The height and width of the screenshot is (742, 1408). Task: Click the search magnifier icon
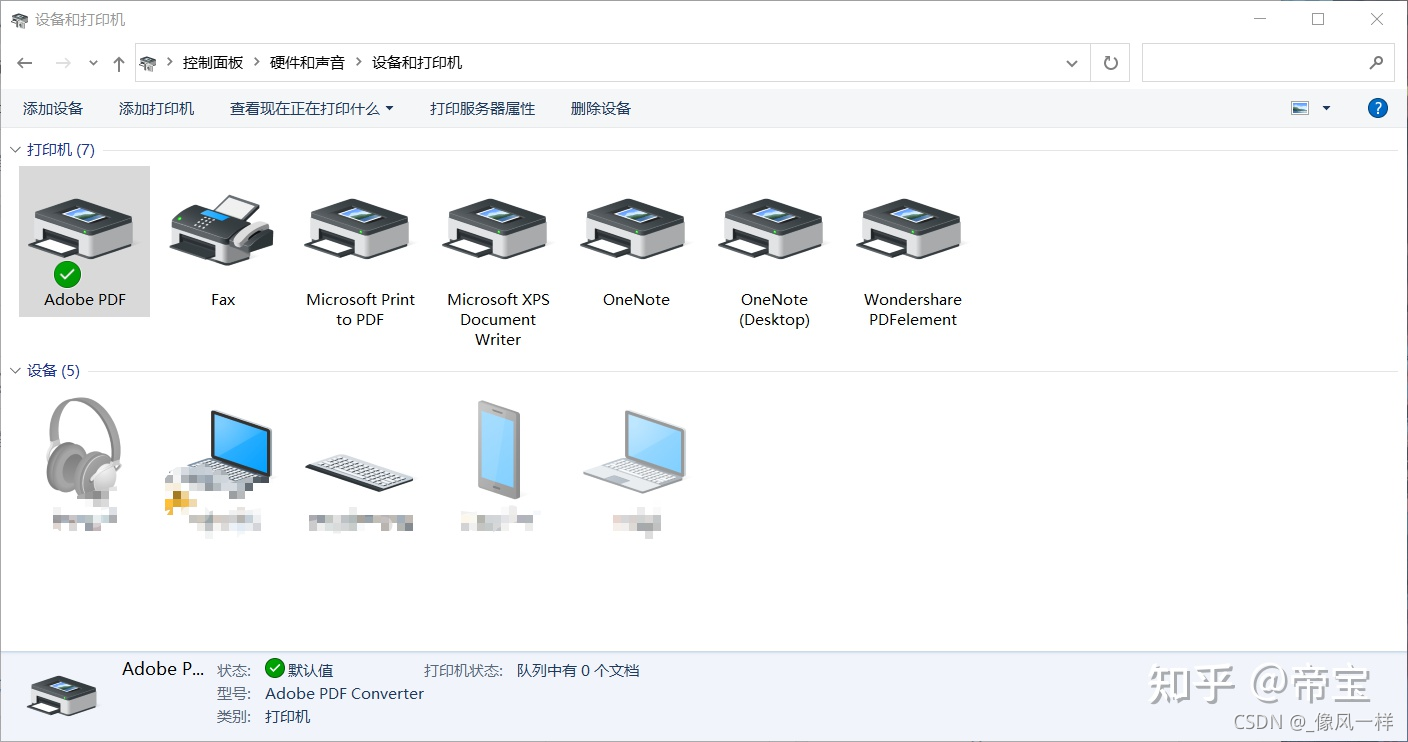(1376, 63)
